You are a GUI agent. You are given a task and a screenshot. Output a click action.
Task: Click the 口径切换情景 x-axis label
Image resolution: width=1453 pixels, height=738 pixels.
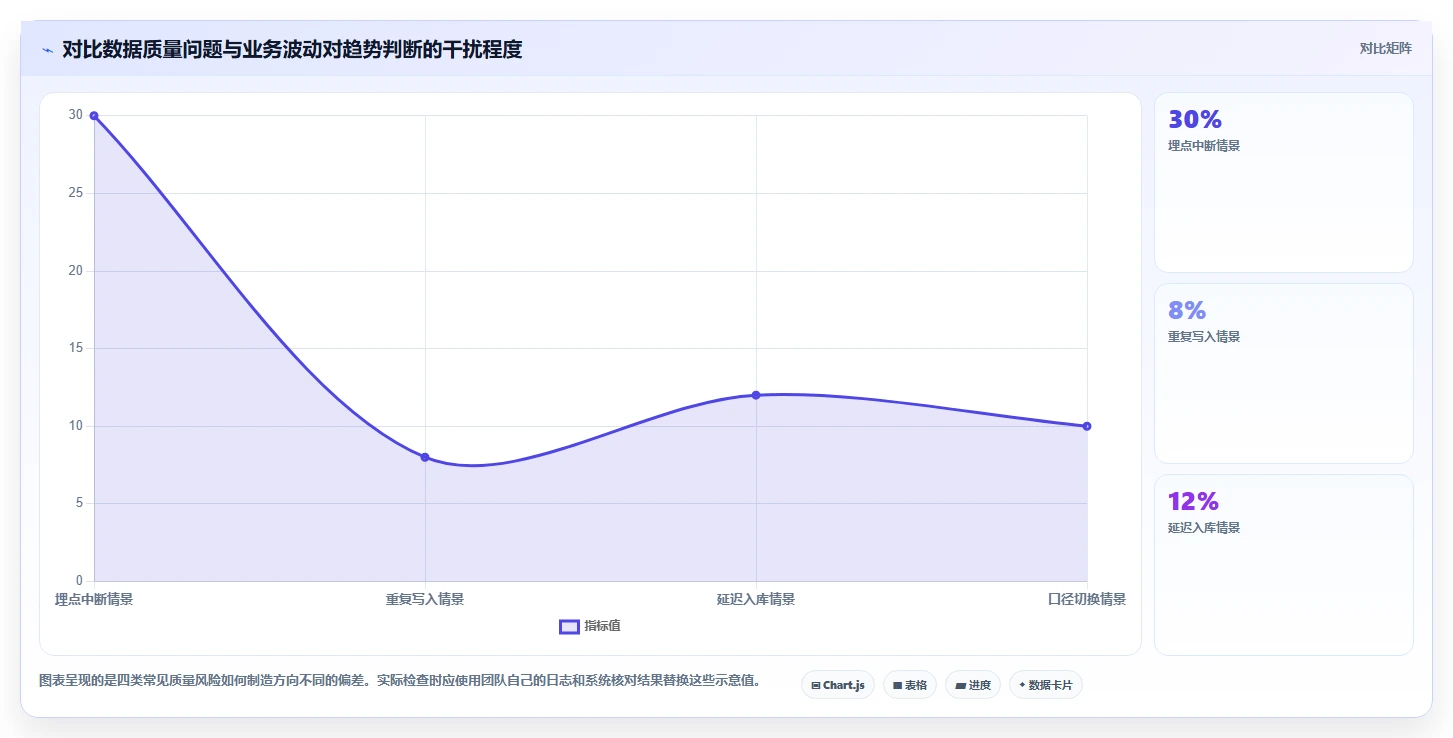pos(1087,599)
